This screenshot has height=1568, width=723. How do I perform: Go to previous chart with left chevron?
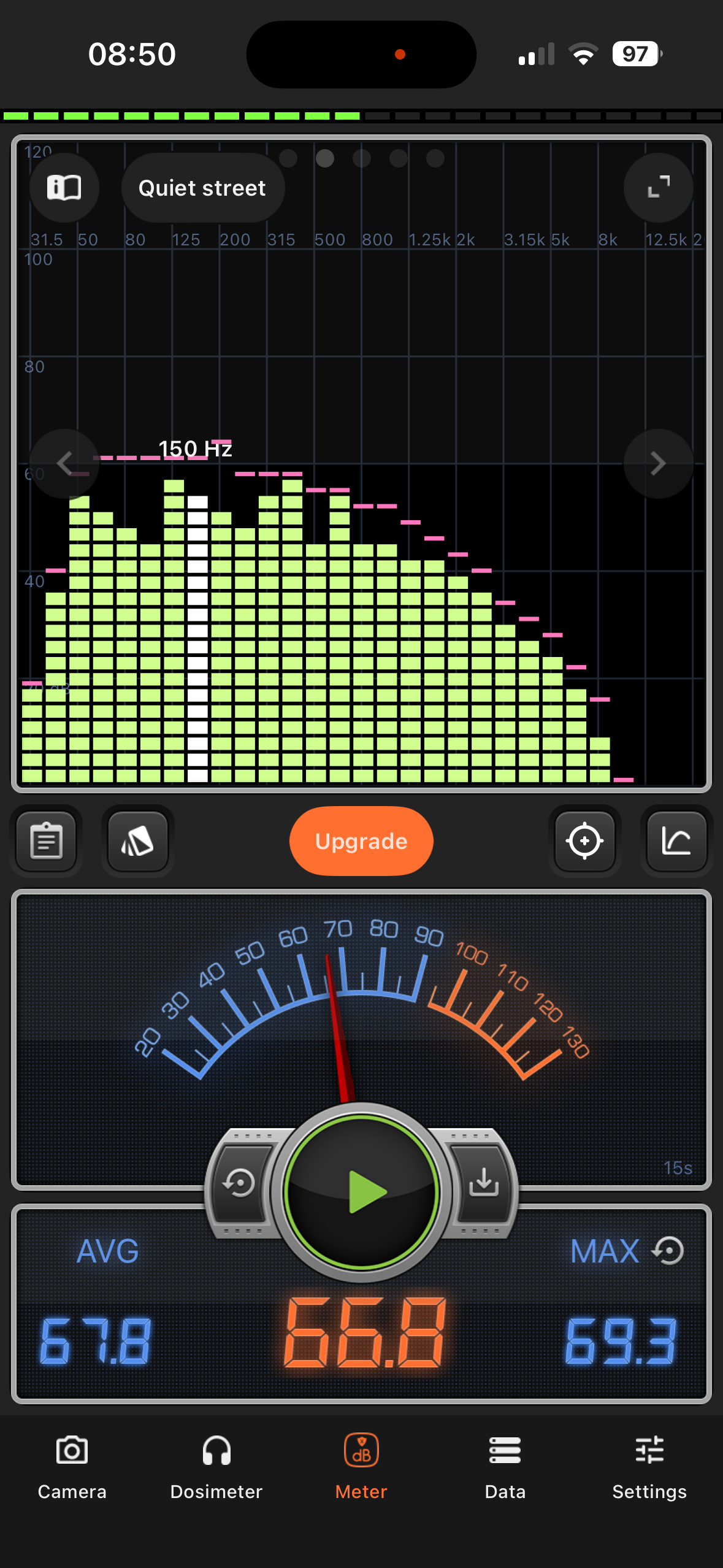tap(64, 463)
